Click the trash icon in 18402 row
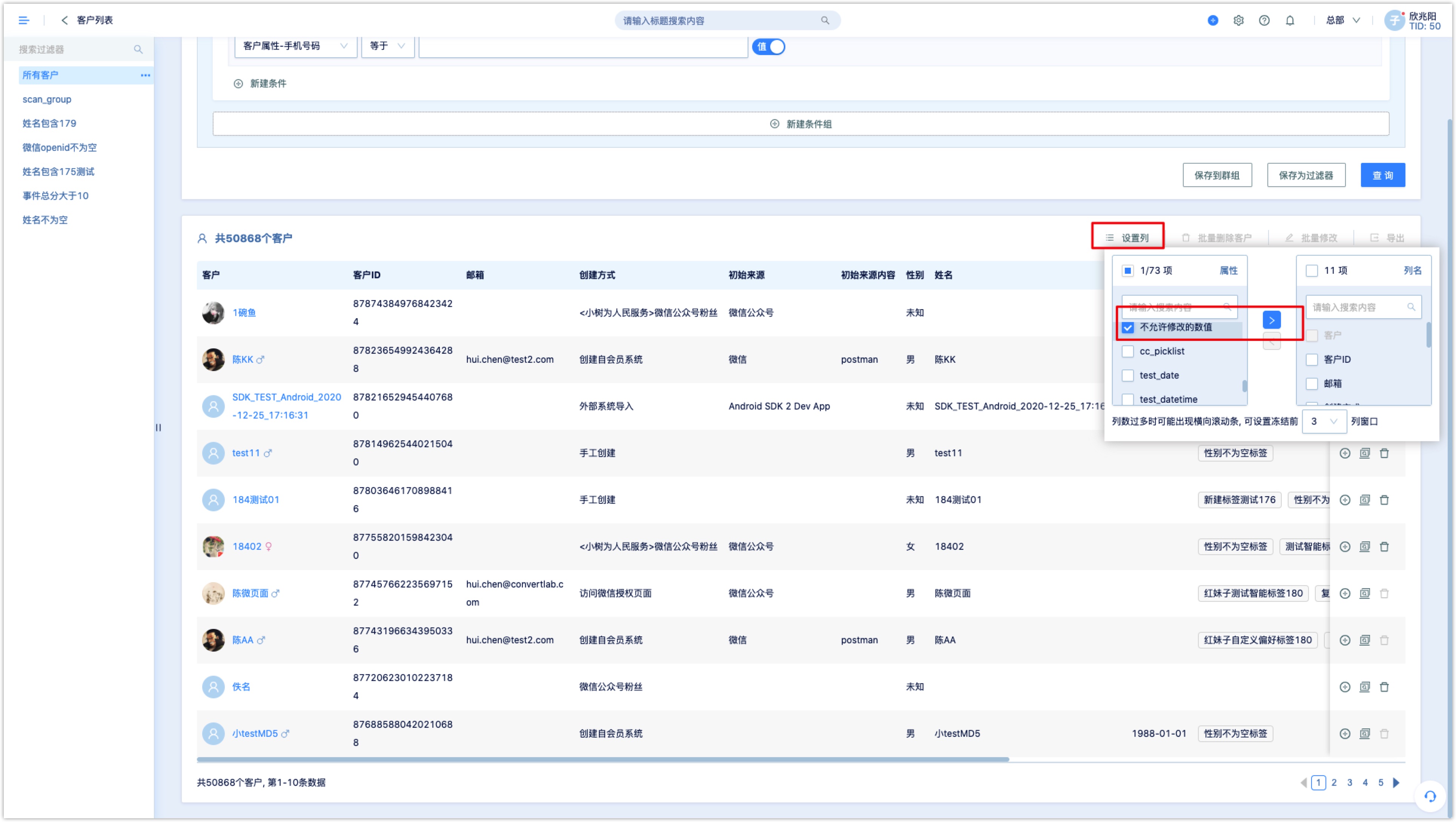Image resolution: width=1456 pixels, height=822 pixels. coord(1384,547)
